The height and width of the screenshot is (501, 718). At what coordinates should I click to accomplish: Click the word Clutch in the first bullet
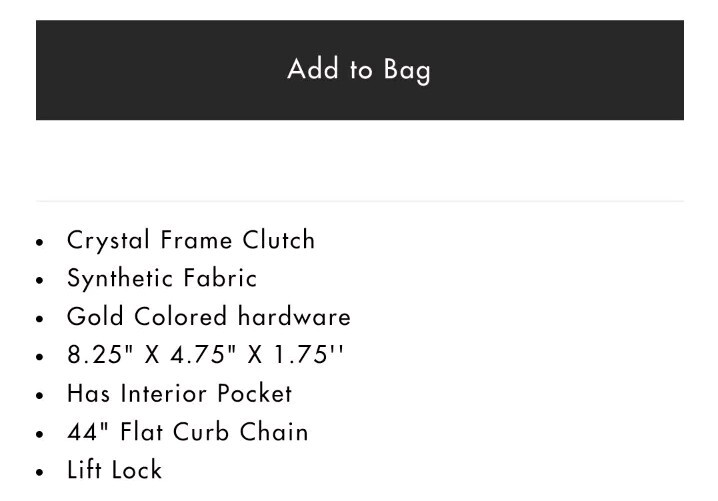[x=279, y=240]
